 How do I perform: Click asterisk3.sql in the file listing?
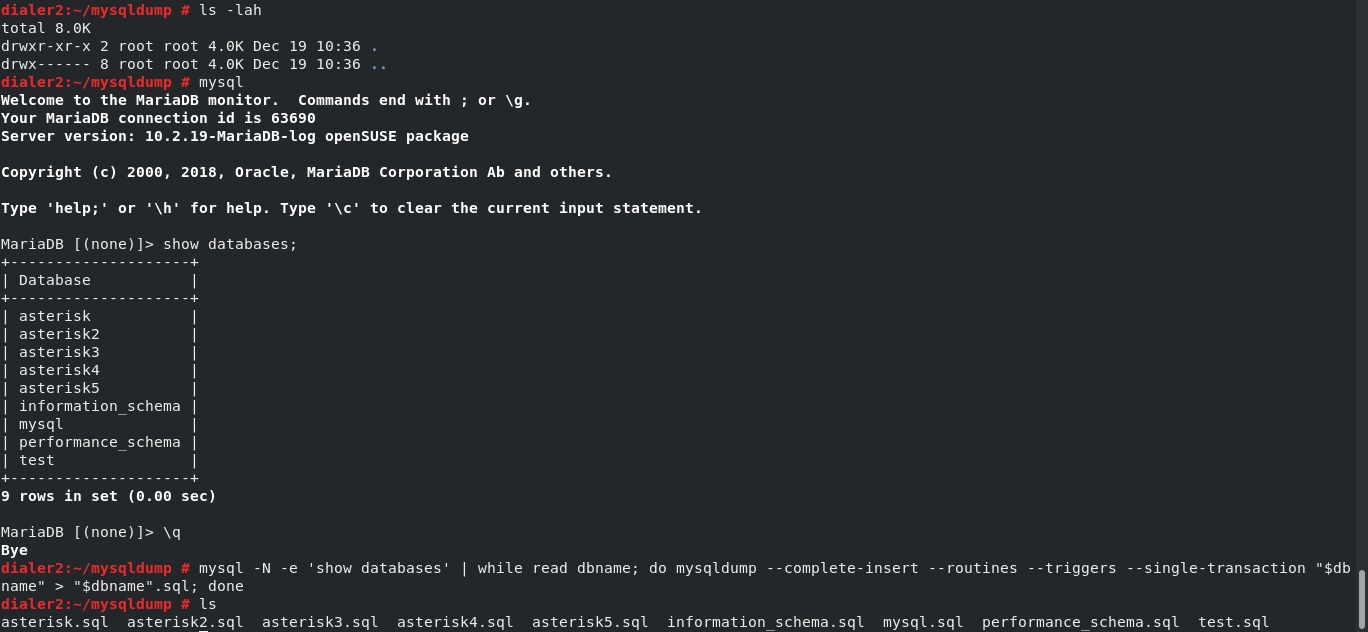click(x=320, y=622)
